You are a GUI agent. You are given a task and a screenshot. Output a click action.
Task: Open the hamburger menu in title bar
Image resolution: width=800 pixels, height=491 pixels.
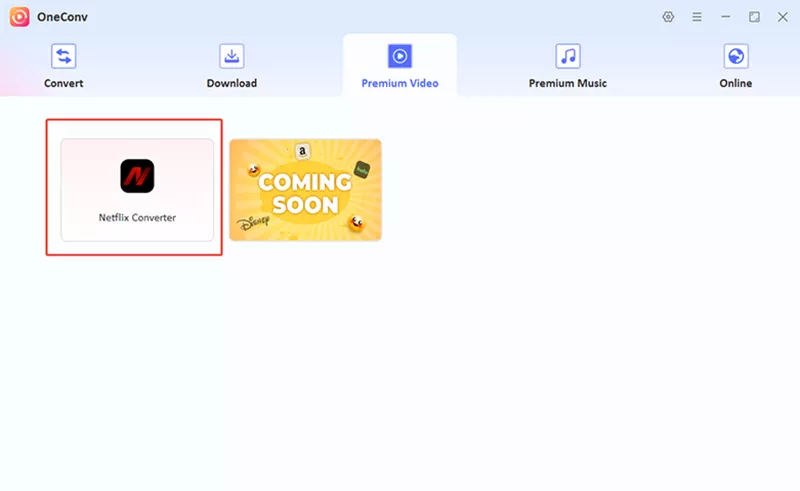pos(697,17)
